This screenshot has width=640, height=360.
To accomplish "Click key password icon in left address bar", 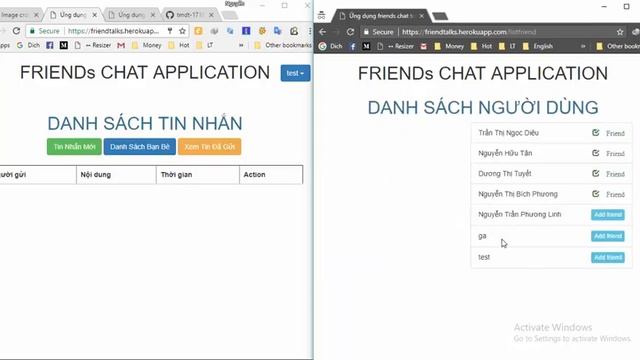I will [170, 31].
